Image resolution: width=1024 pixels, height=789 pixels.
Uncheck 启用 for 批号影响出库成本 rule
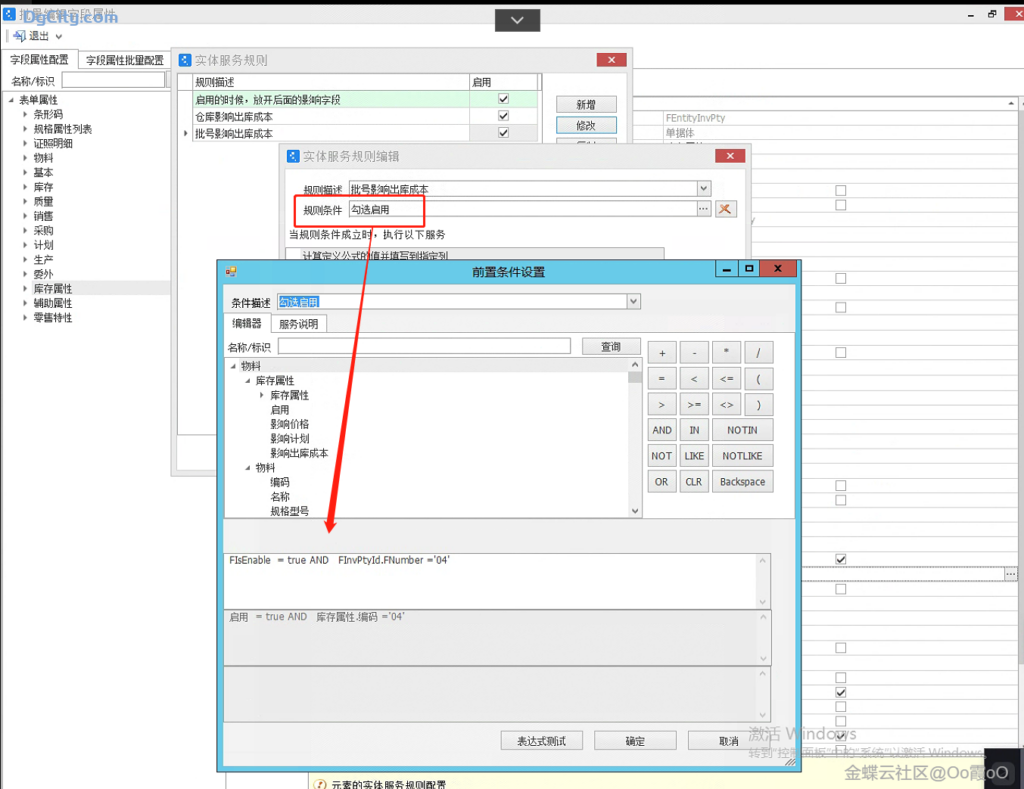(x=503, y=133)
